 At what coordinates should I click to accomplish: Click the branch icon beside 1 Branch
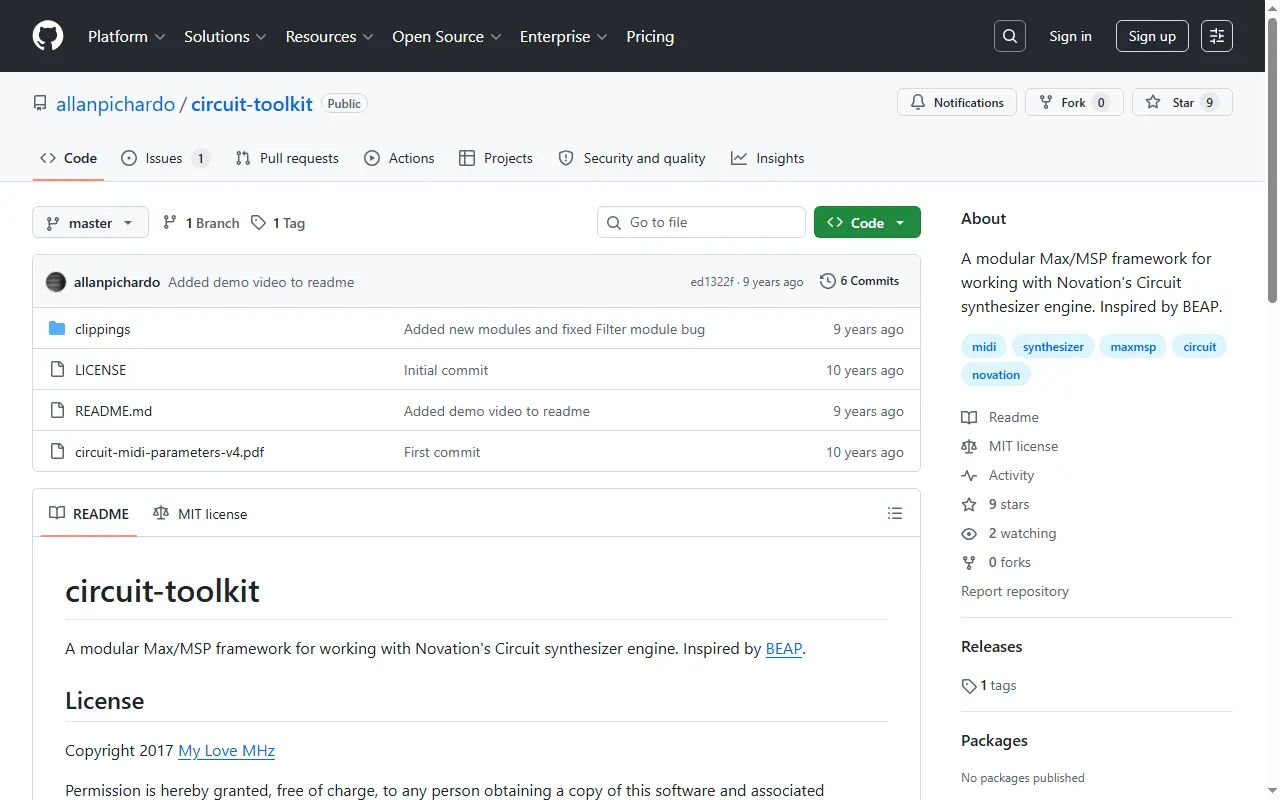point(170,223)
